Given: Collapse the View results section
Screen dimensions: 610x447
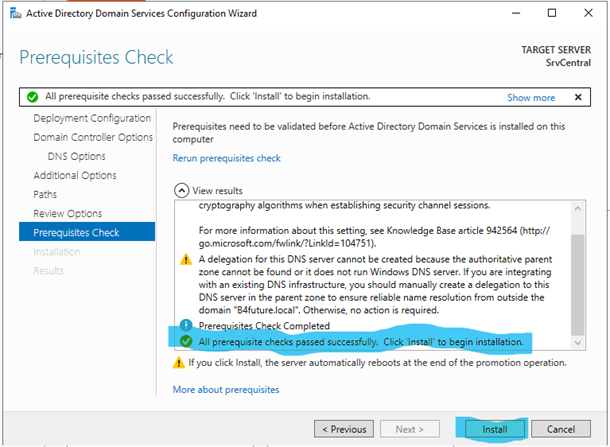Looking at the screenshot, I should 181,190.
